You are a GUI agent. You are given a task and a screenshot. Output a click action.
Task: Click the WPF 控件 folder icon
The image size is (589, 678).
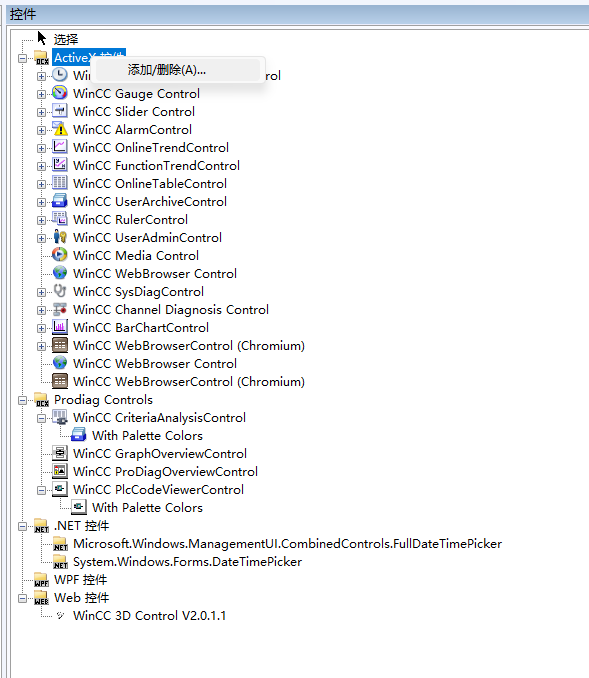coord(41,580)
